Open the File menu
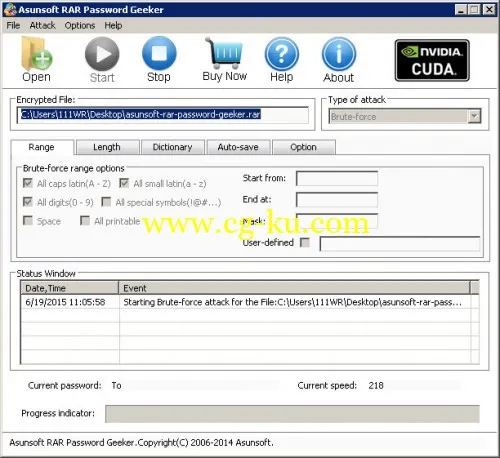500x458 pixels. pos(13,25)
